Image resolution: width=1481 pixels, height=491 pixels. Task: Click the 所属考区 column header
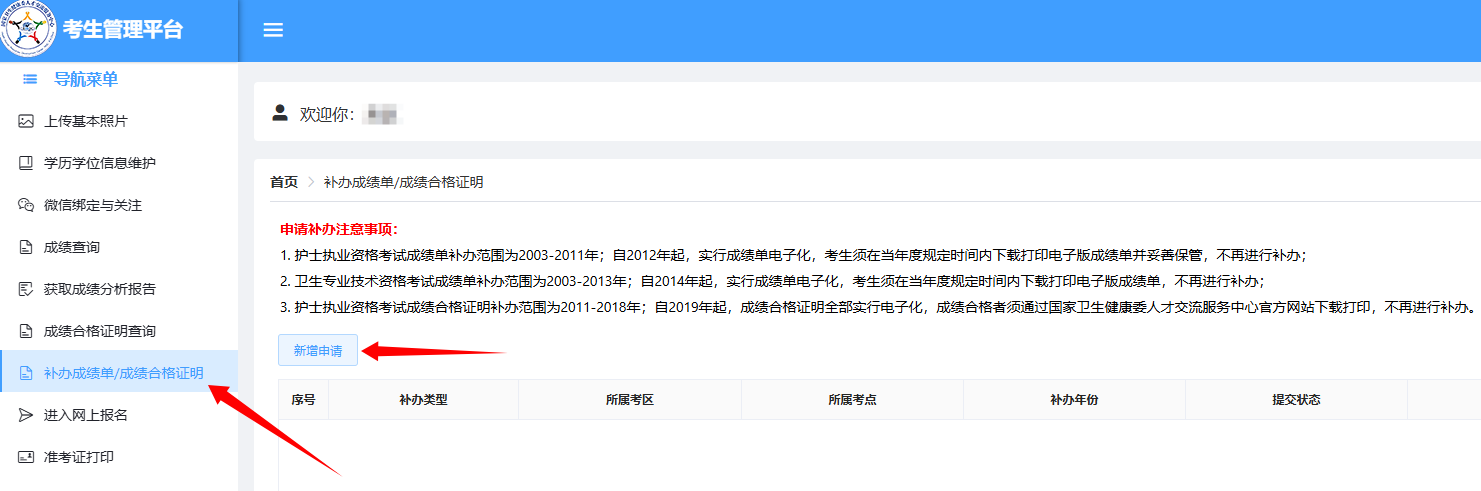(629, 400)
